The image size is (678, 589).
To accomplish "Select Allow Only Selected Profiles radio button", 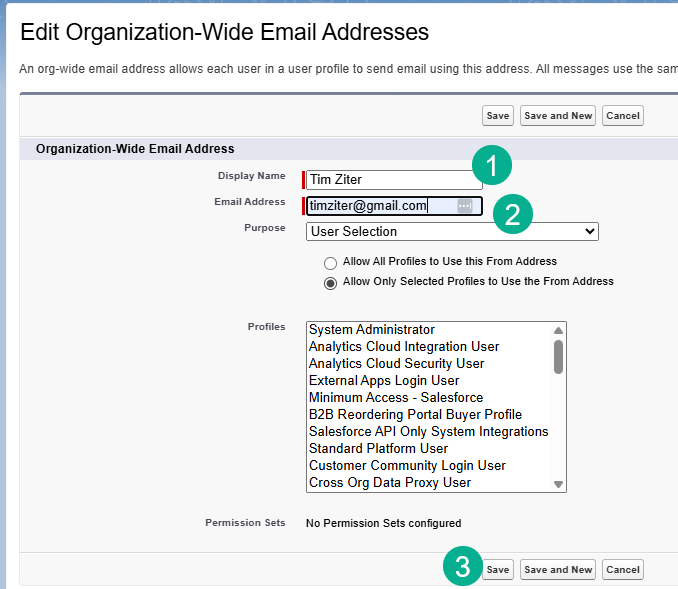I will coord(330,283).
